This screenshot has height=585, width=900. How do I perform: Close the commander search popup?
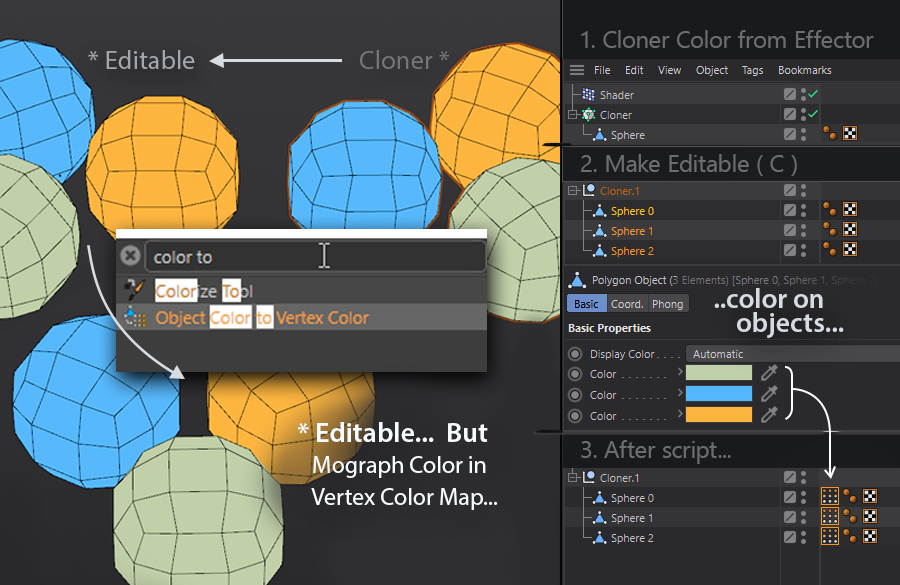[130, 255]
